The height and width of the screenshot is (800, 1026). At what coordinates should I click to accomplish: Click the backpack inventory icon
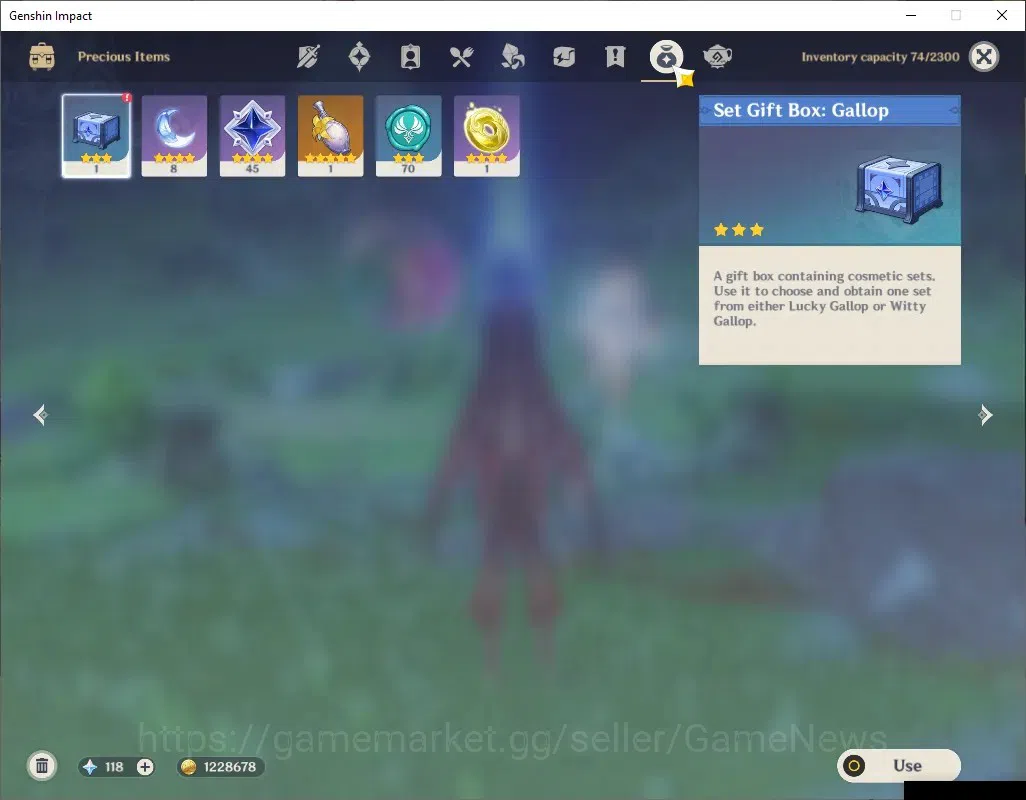[42, 57]
